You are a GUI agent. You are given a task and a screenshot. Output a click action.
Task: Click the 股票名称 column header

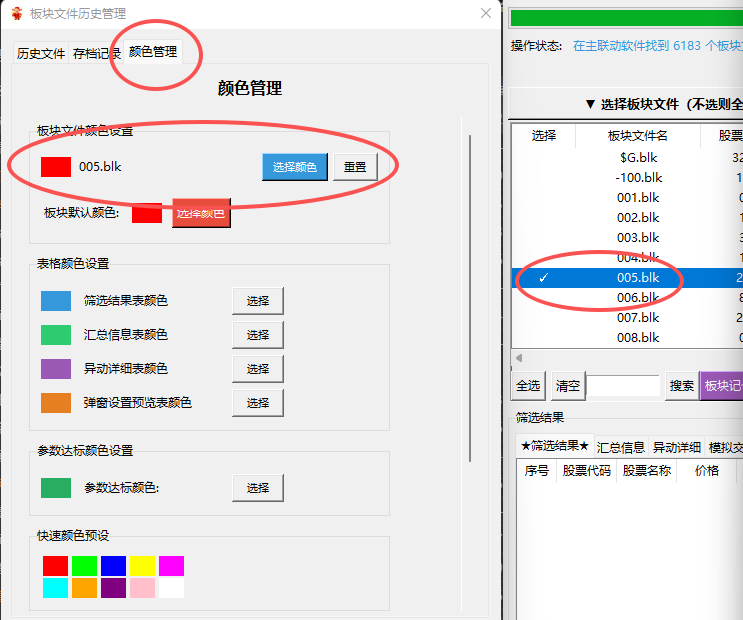coord(647,471)
